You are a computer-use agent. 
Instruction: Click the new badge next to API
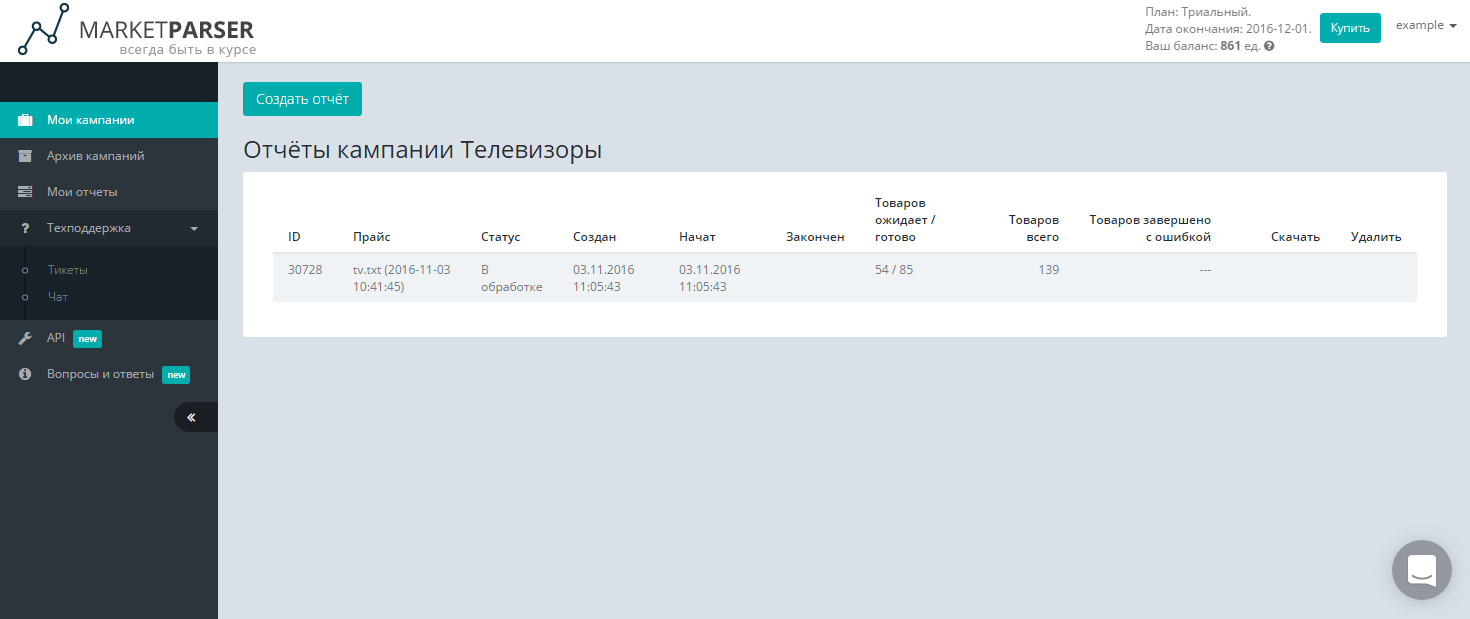[x=87, y=338]
